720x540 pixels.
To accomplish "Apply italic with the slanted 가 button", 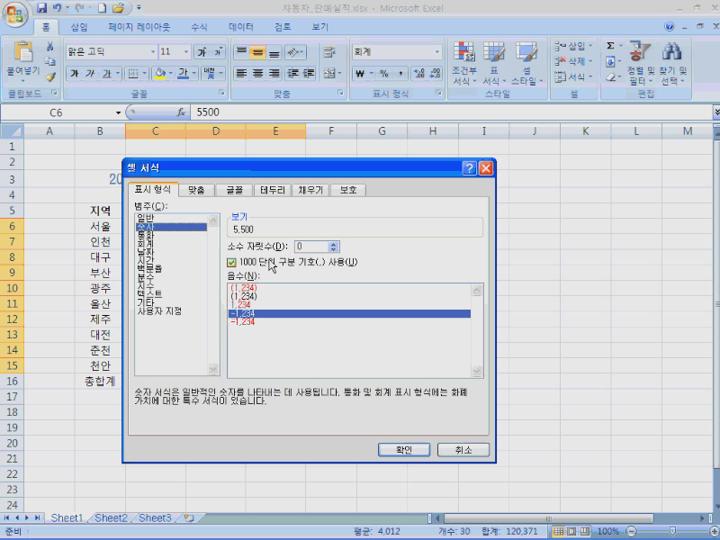I will point(90,73).
